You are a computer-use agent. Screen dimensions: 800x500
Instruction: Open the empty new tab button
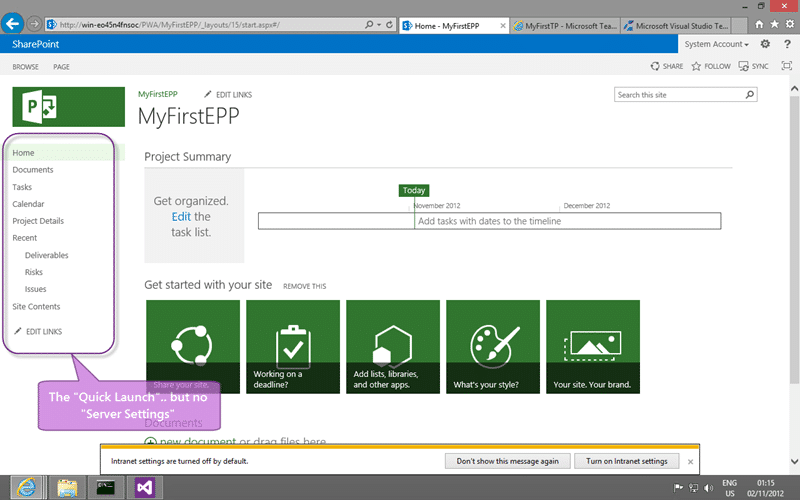(x=739, y=26)
